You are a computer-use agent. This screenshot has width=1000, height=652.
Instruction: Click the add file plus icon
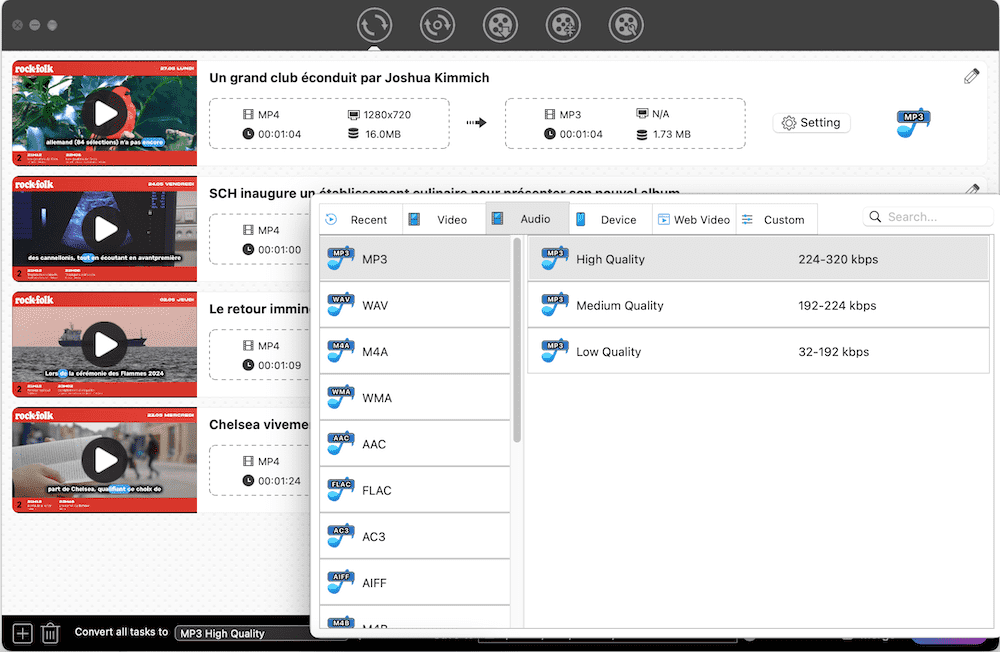pos(22,633)
